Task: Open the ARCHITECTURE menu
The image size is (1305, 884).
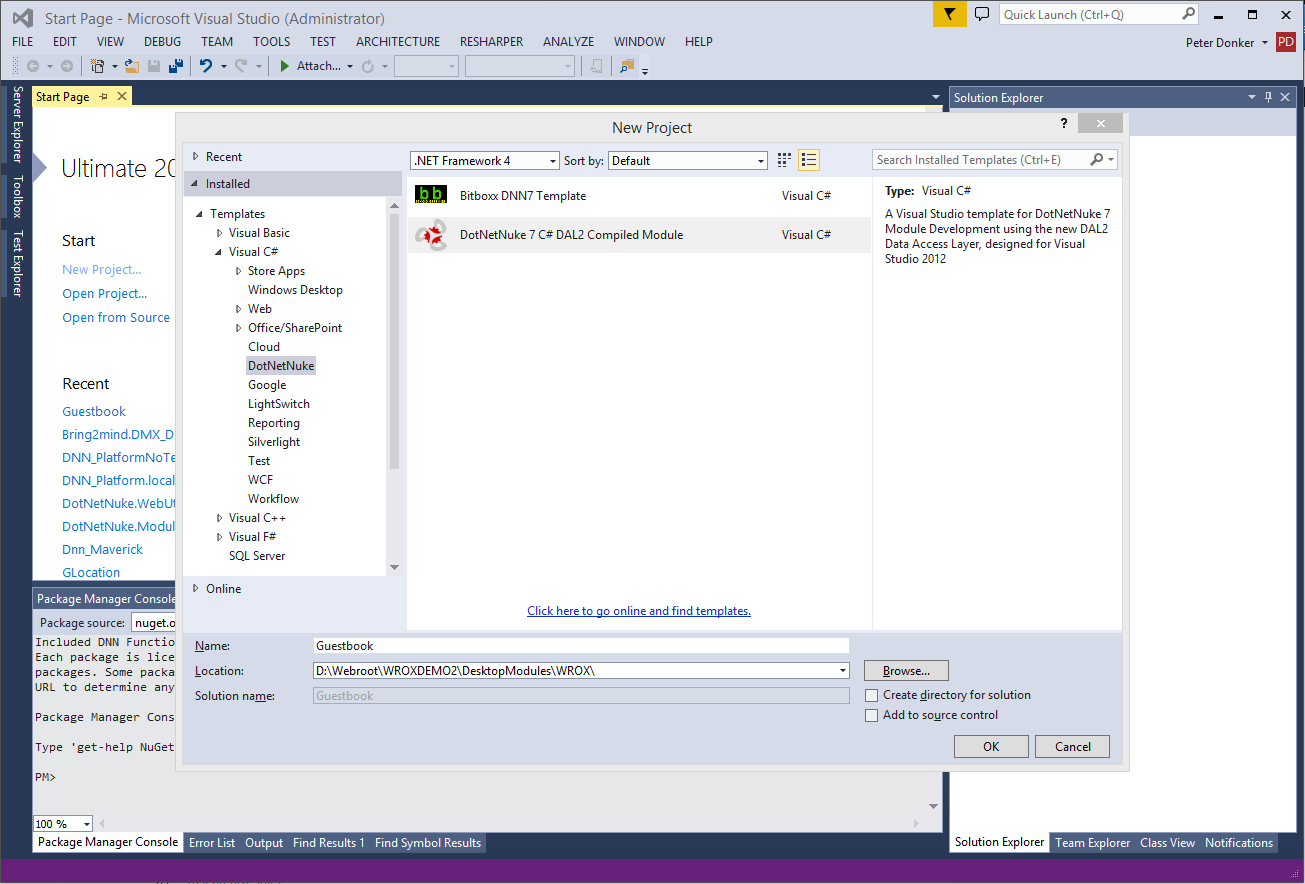Action: (398, 42)
